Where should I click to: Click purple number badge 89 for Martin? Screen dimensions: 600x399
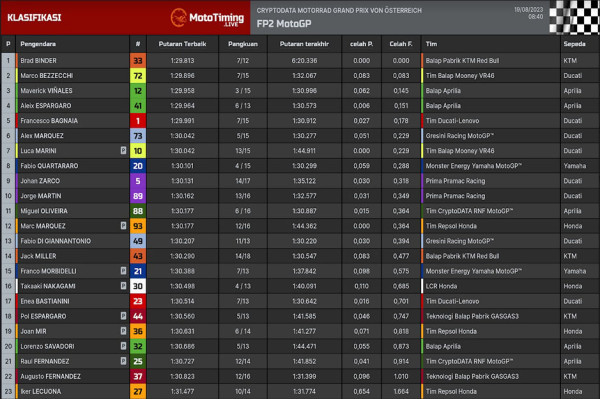tap(138, 196)
